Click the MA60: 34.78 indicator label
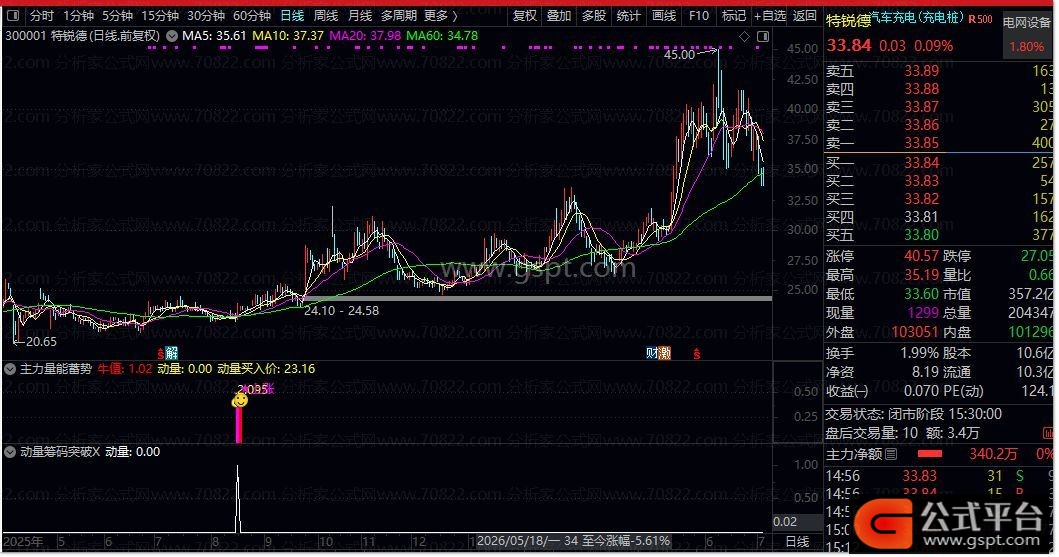The width and height of the screenshot is (1059, 557). point(442,36)
